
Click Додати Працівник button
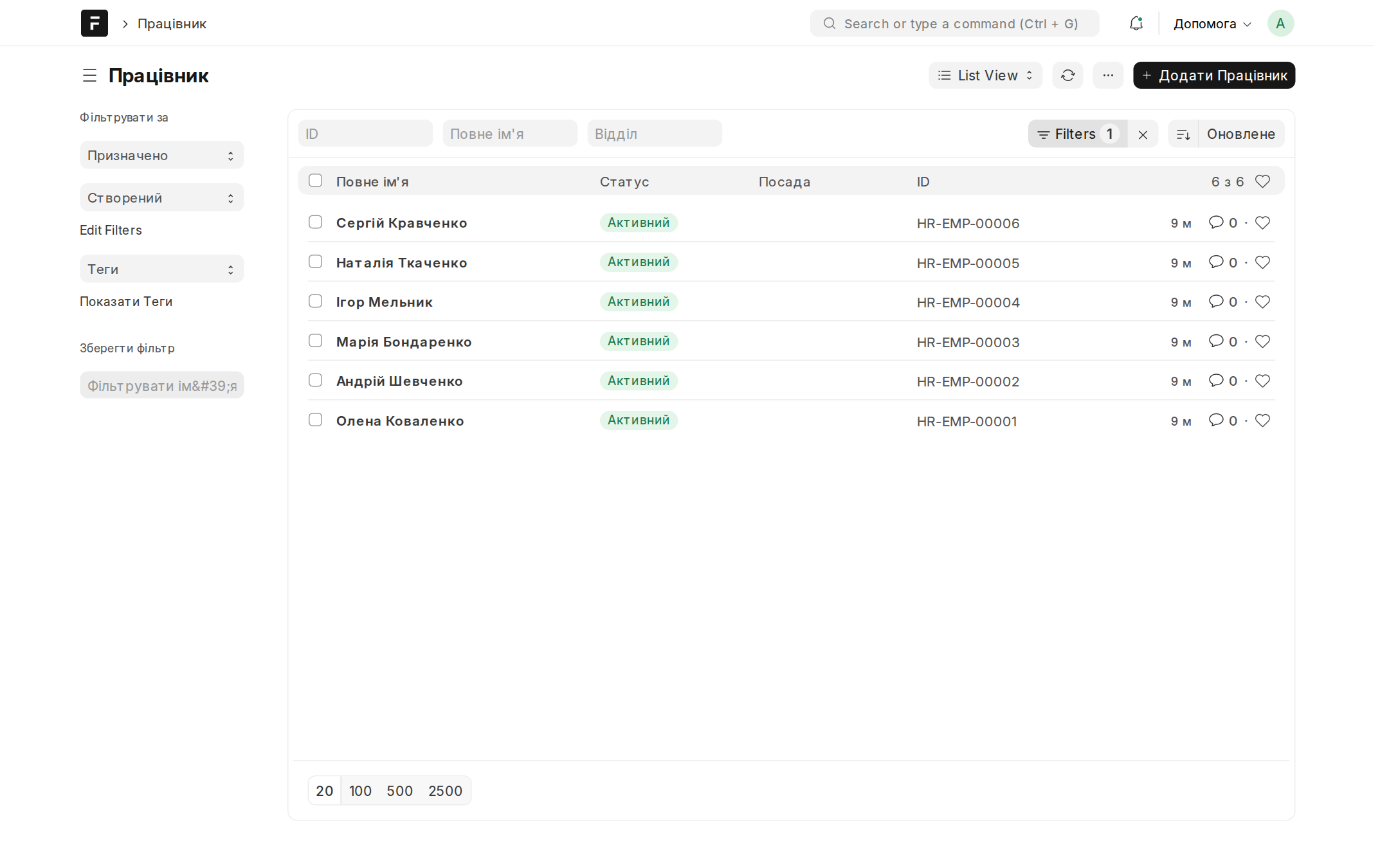point(1214,75)
